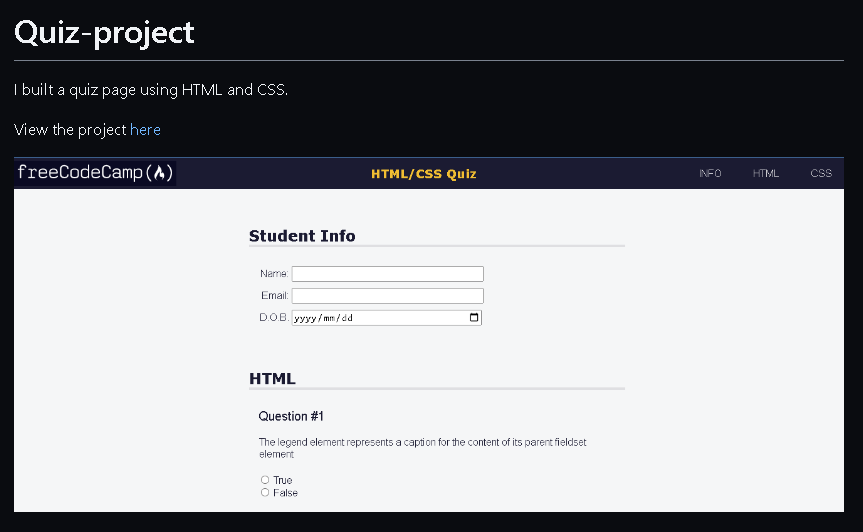Open the calendar picker in the D.O.B. field
The width and height of the screenshot is (863, 532).
(x=474, y=318)
